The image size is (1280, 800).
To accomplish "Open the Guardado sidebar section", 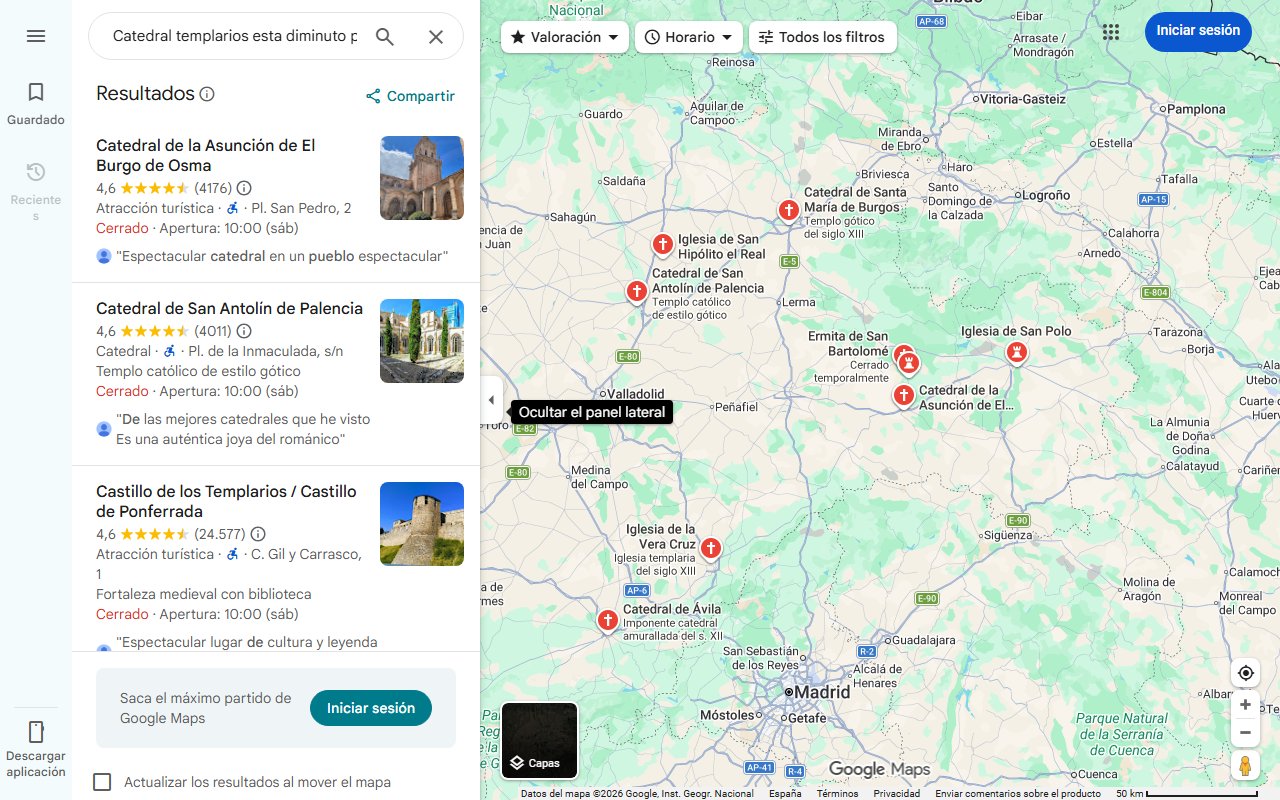I will (x=36, y=103).
